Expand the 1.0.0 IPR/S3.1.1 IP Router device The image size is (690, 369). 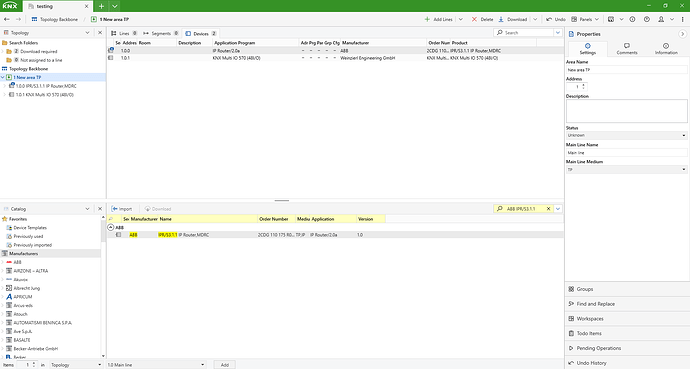(5, 86)
